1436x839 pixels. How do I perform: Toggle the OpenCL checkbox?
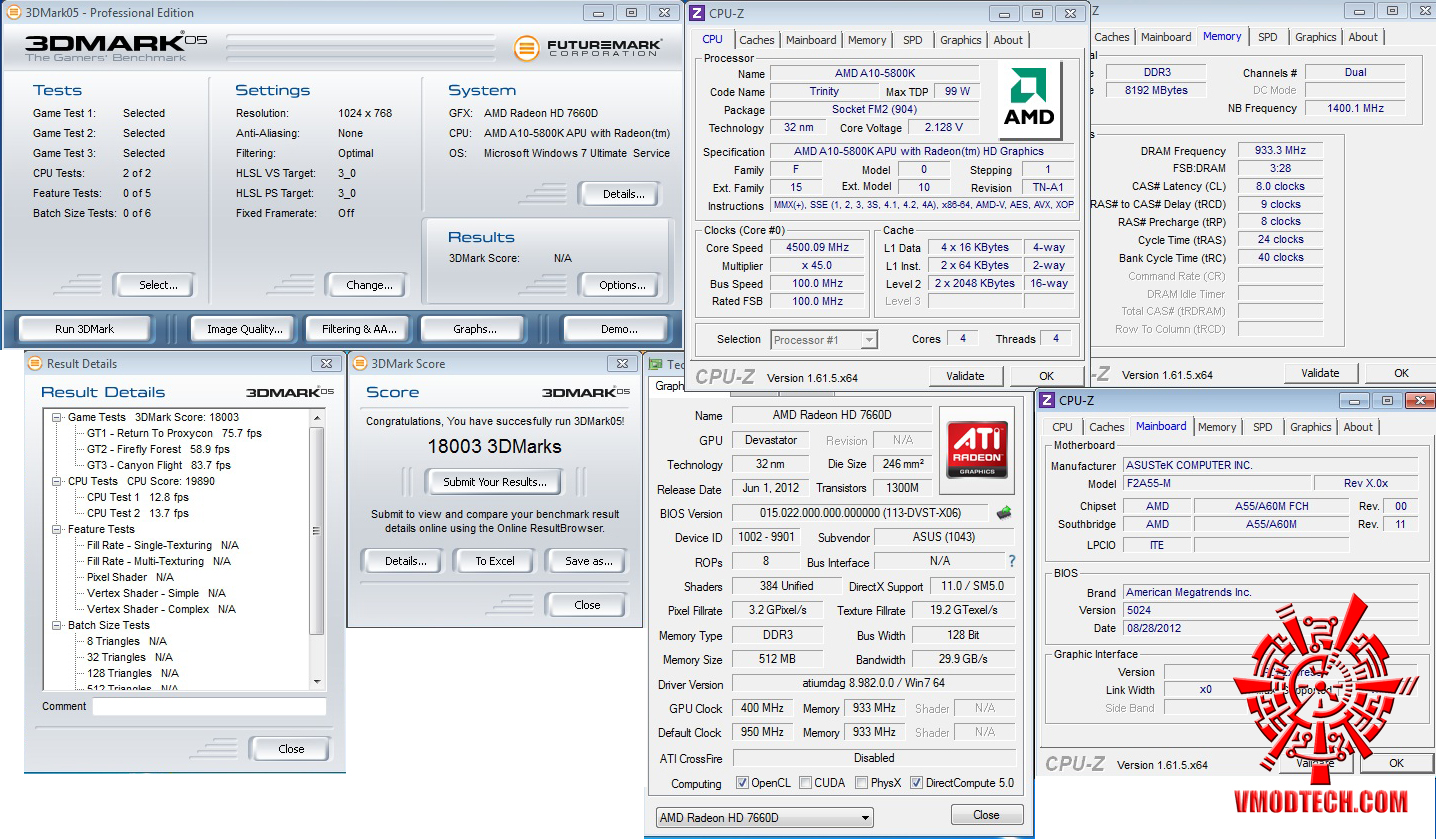742,783
